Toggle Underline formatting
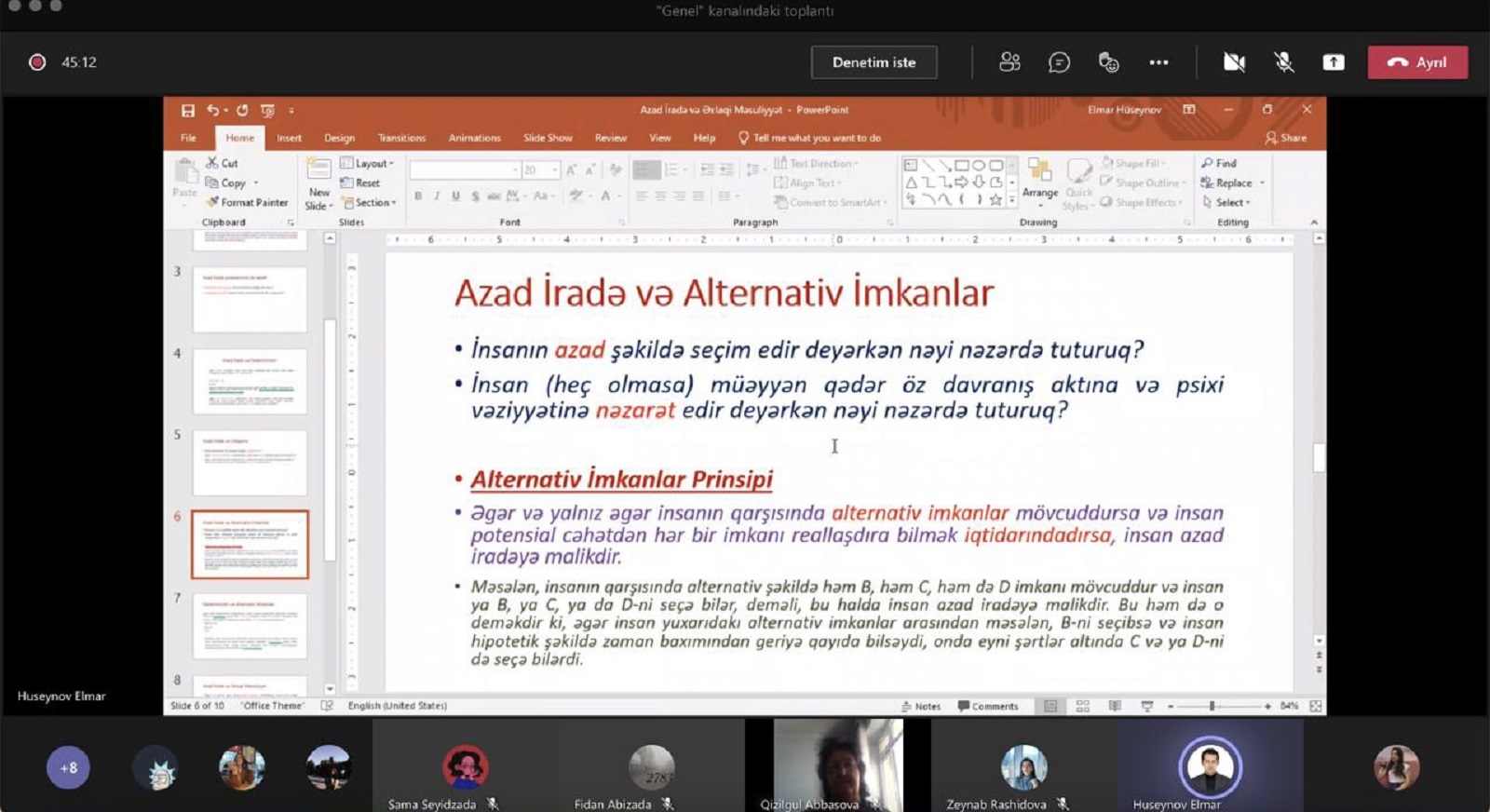1490x812 pixels. pyautogui.click(x=455, y=196)
